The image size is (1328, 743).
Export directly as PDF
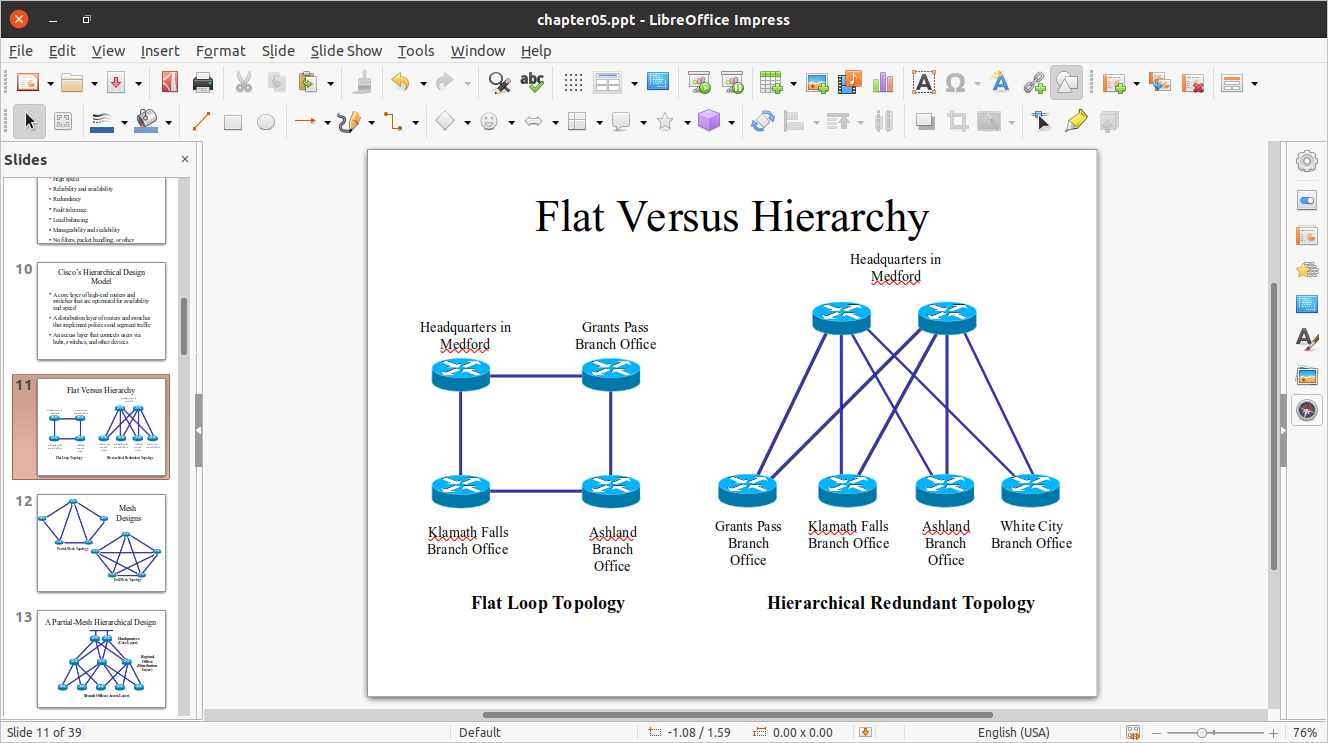point(170,82)
